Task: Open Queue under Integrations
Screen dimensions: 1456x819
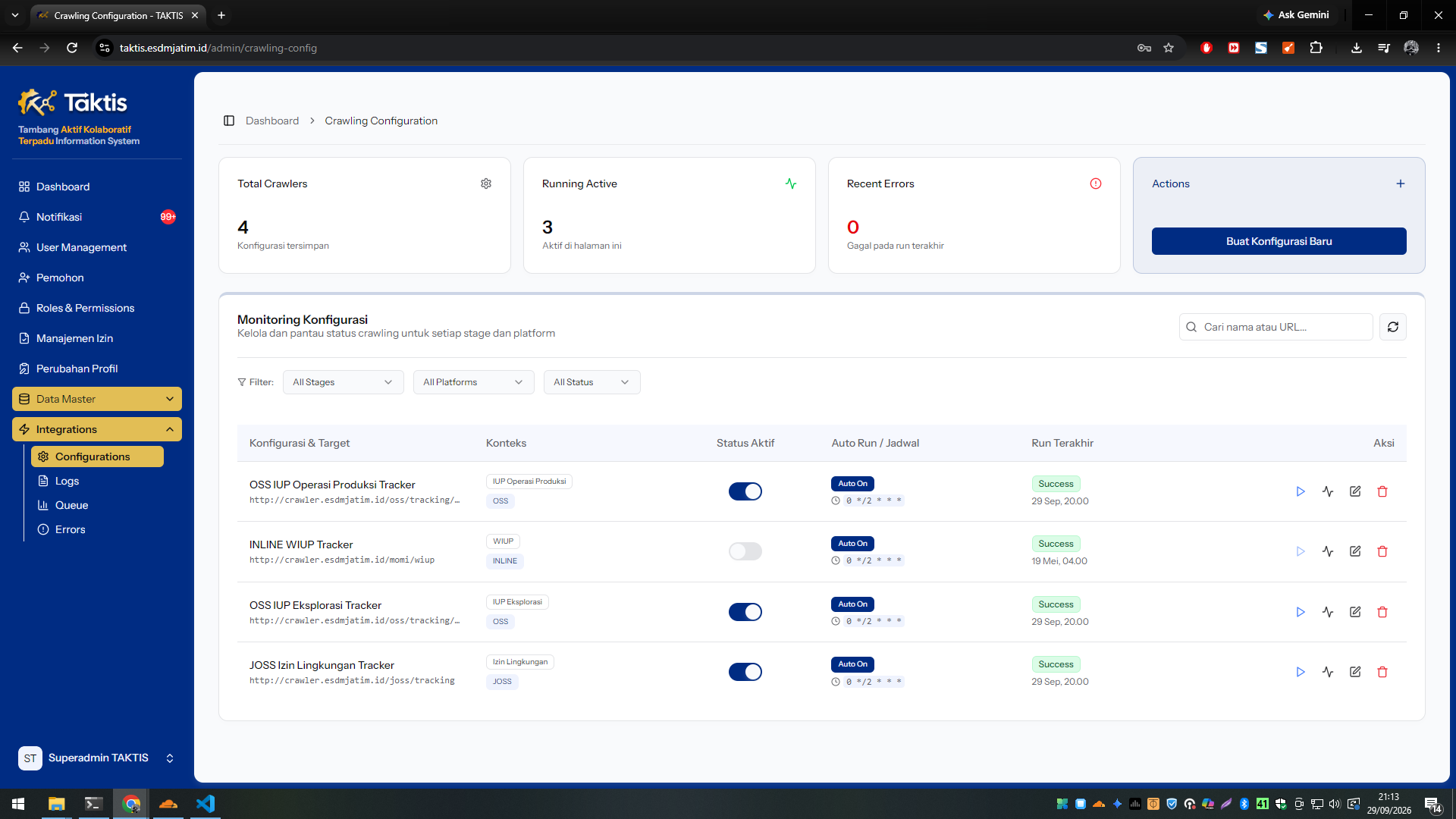Action: 97,505
